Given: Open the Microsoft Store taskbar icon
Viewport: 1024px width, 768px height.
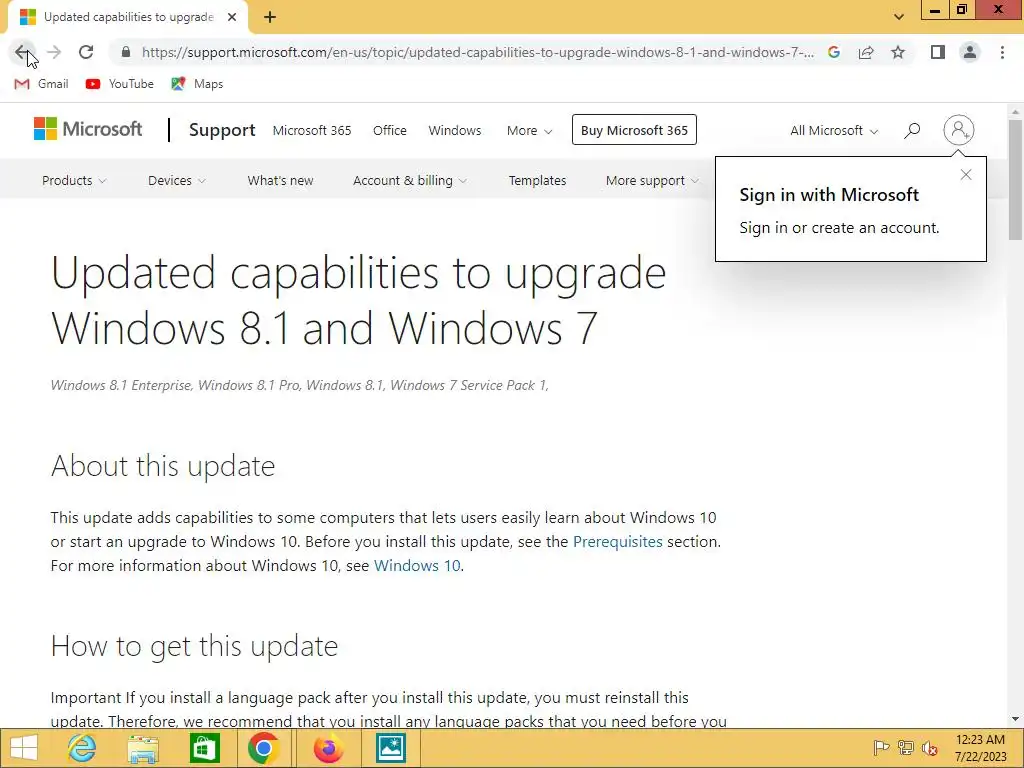Looking at the screenshot, I should (204, 748).
